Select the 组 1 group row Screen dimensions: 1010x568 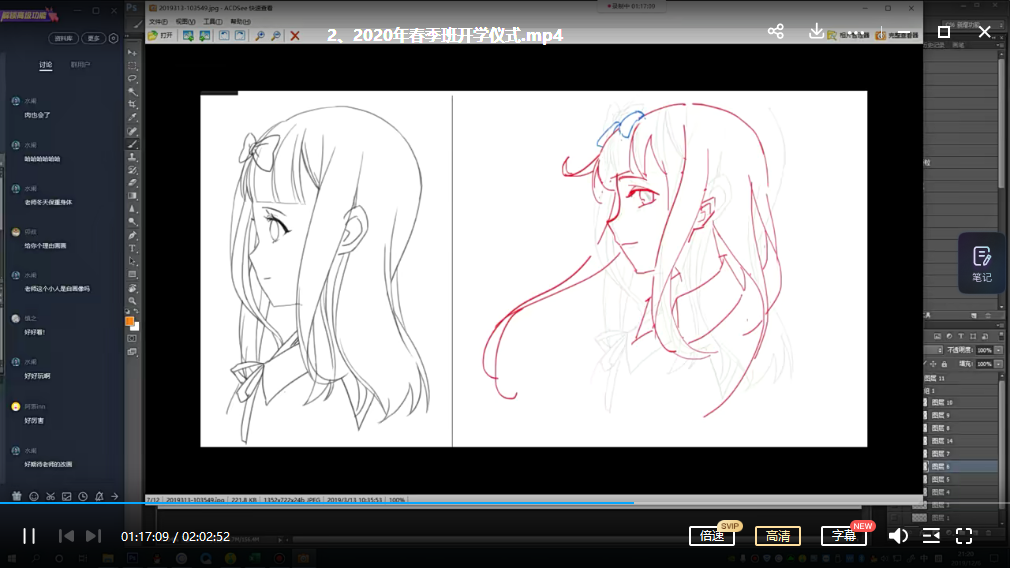(x=960, y=391)
